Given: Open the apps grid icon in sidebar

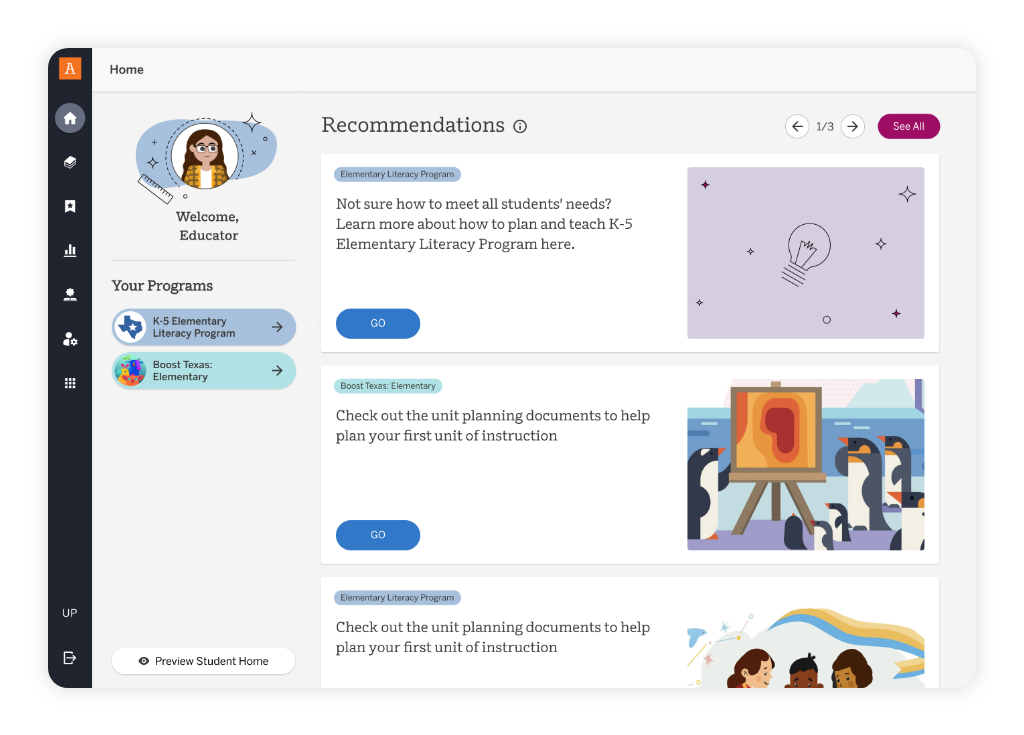Looking at the screenshot, I should [x=69, y=383].
